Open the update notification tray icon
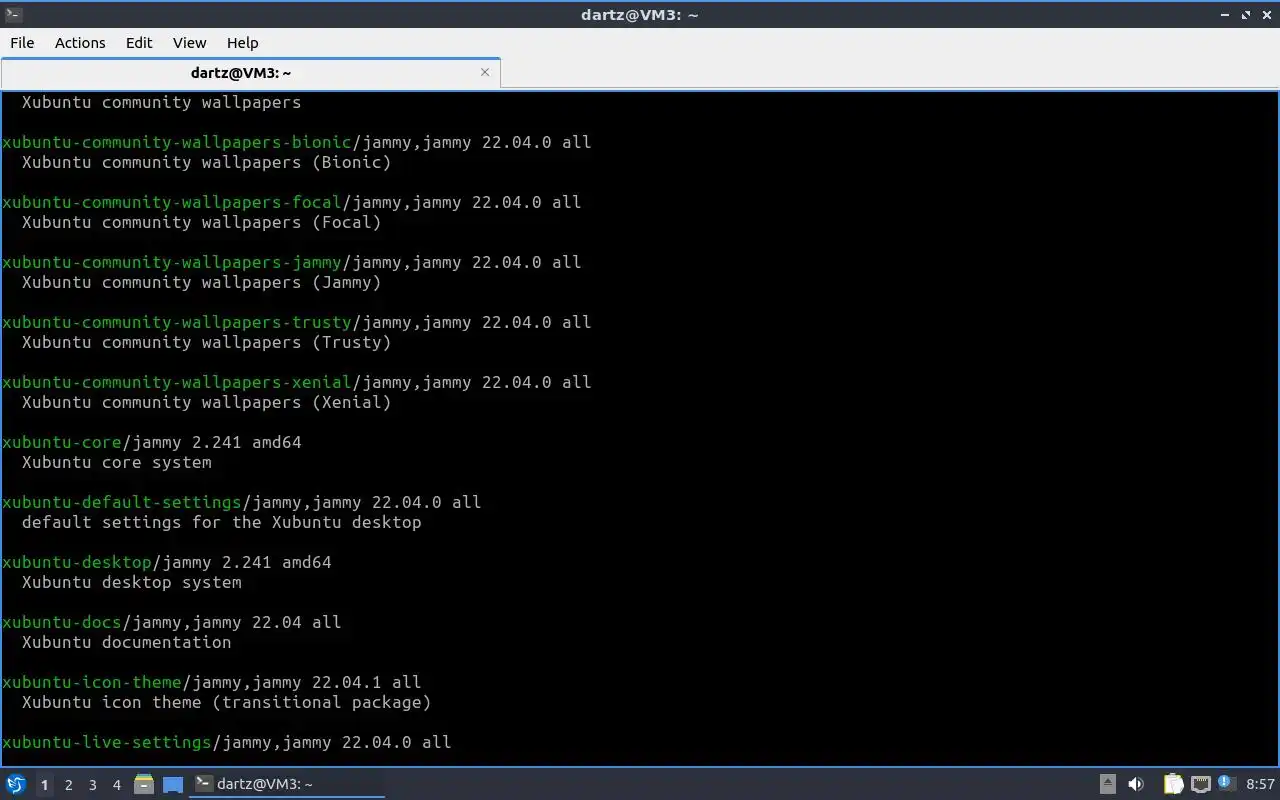The height and width of the screenshot is (800, 1280). tap(1226, 784)
